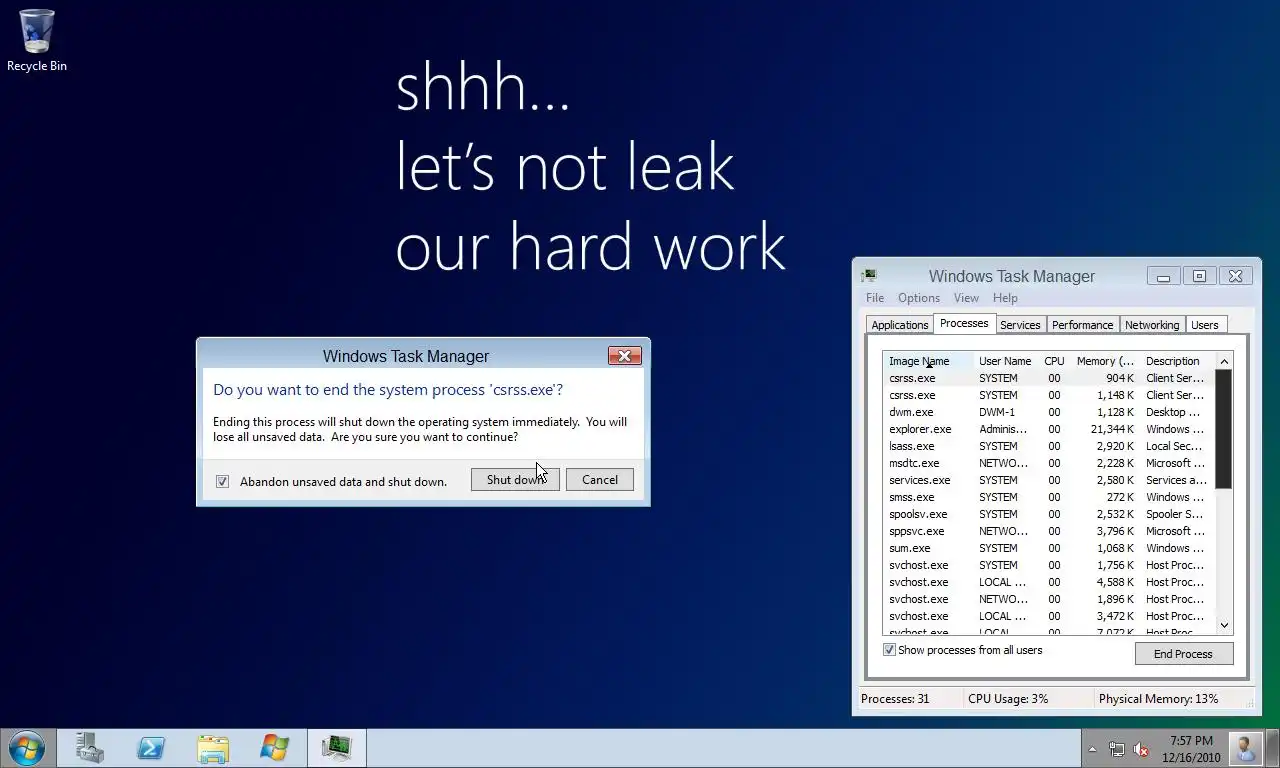Toggle Show processes from all users
This screenshot has width=1280, height=768.
889,650
